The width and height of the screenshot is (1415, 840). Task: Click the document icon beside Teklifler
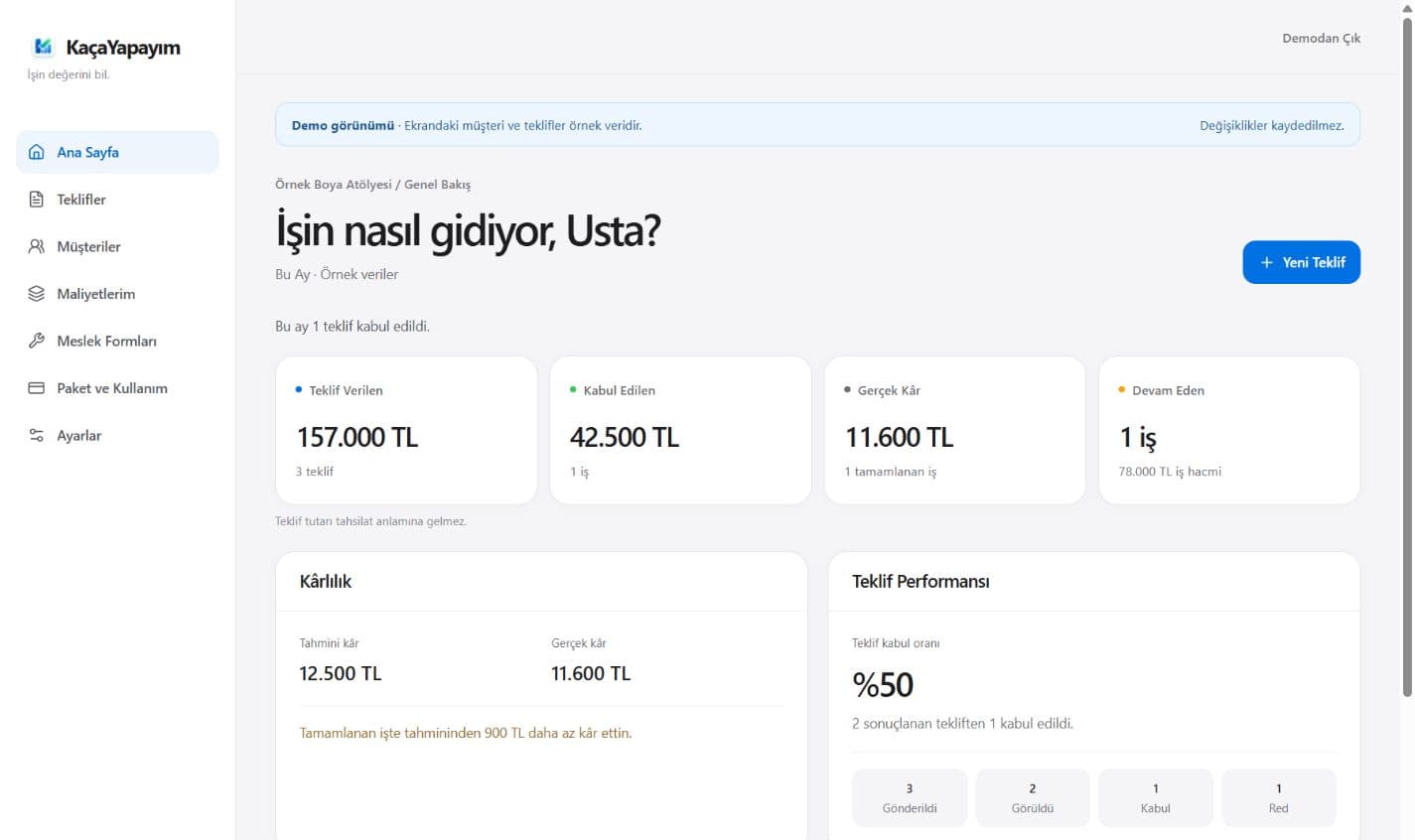click(37, 200)
